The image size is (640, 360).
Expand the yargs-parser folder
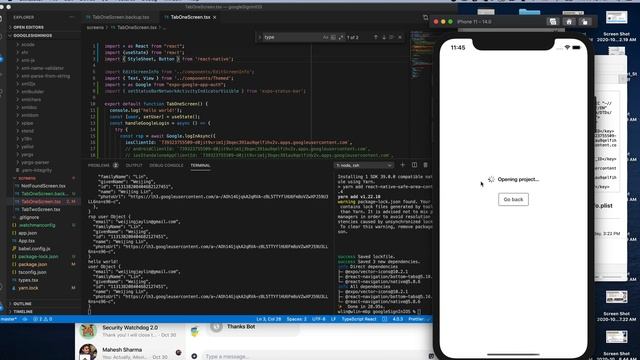36,162
